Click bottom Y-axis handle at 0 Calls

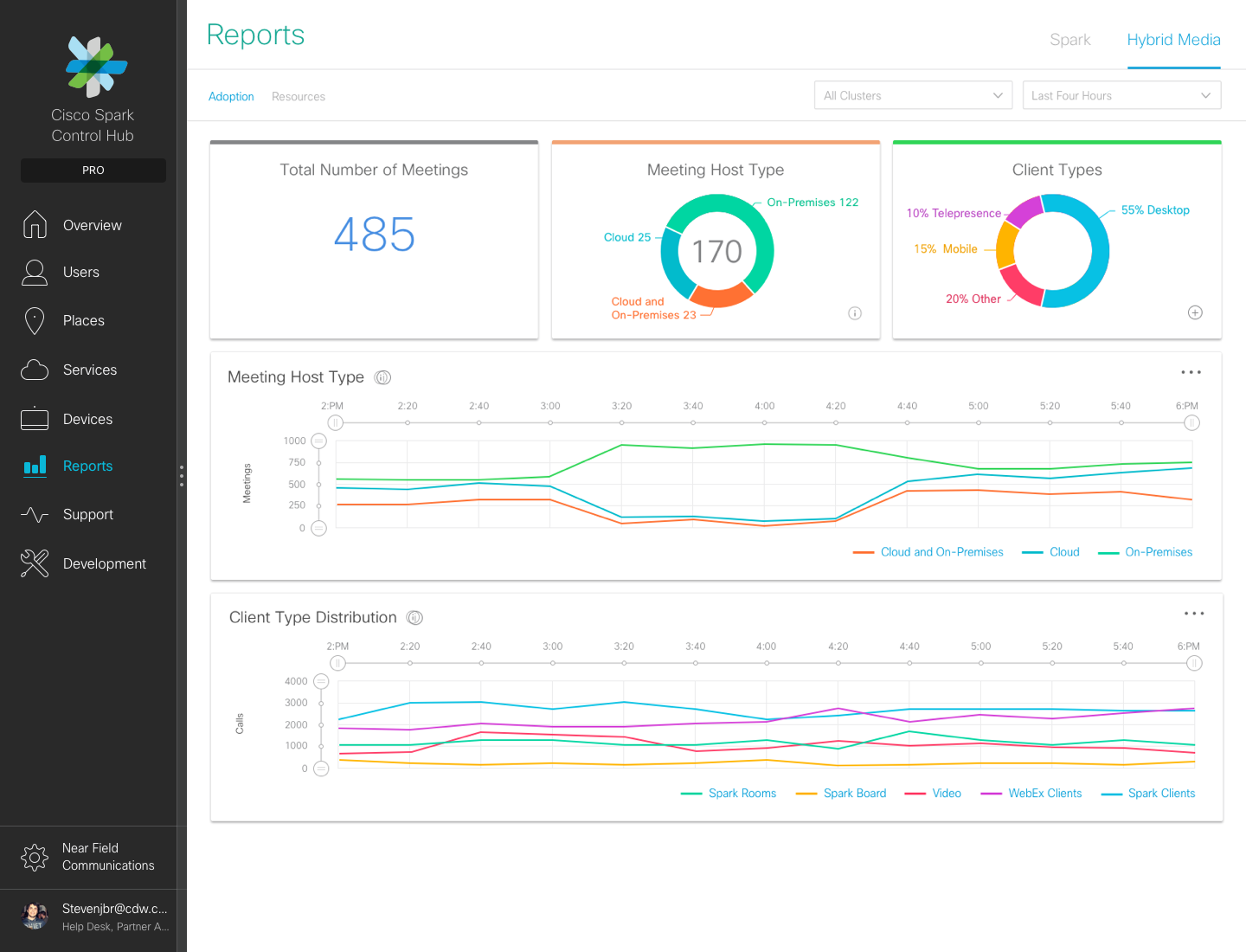321,769
